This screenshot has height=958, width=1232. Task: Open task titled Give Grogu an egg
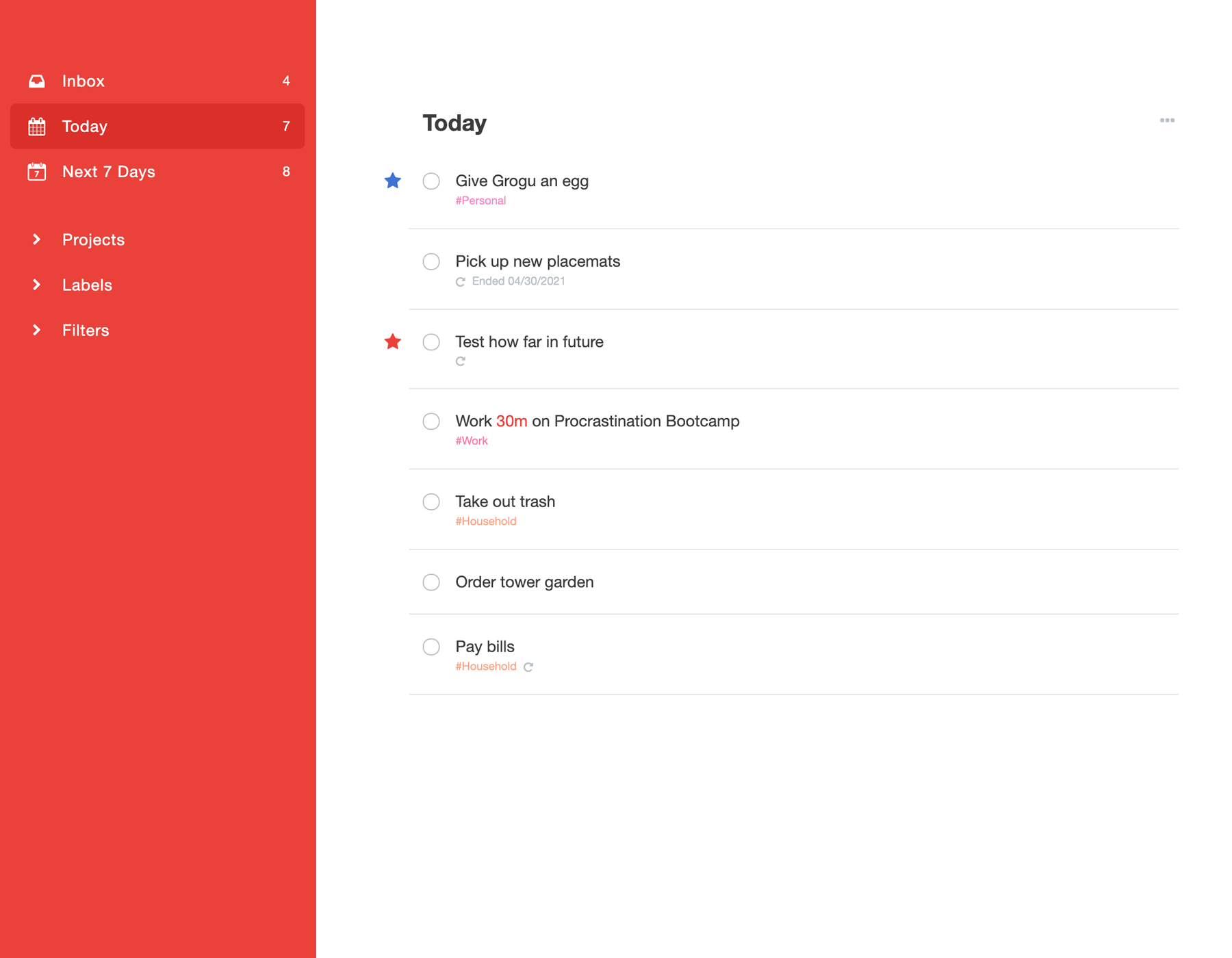(x=522, y=181)
